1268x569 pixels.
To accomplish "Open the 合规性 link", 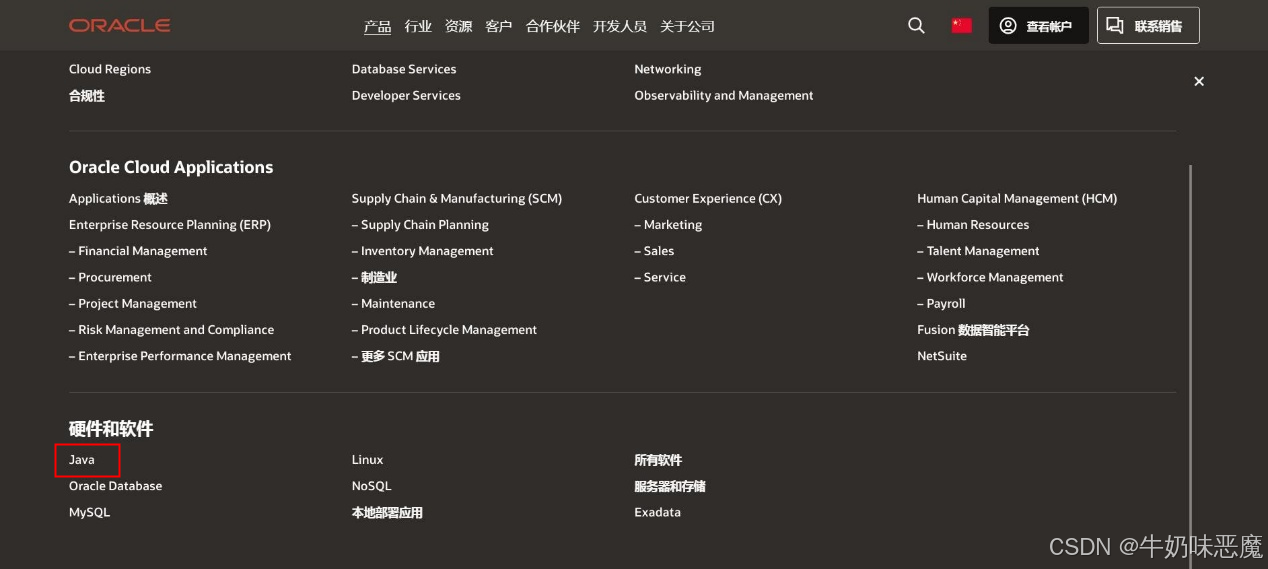I will tap(87, 96).
